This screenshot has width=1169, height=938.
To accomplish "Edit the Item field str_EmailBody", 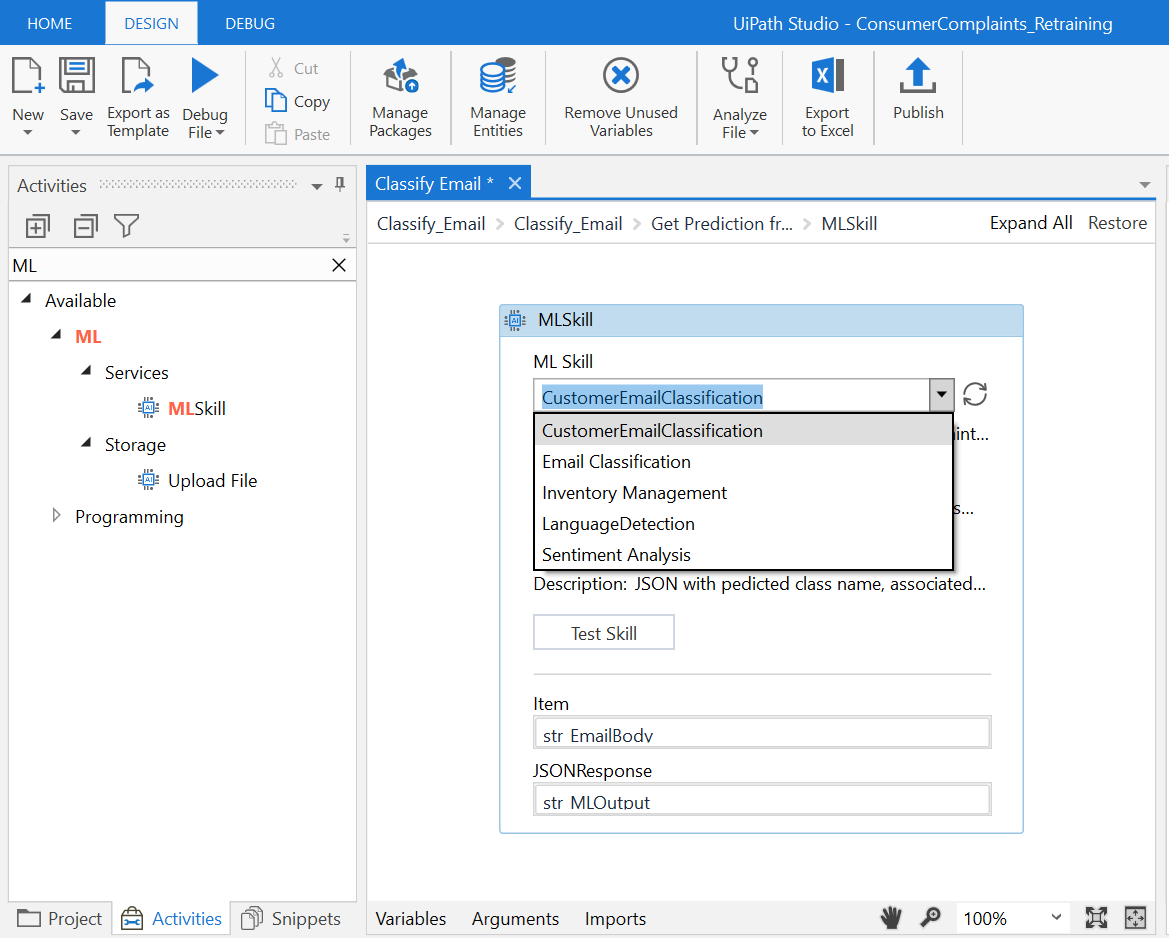I will (762, 732).
